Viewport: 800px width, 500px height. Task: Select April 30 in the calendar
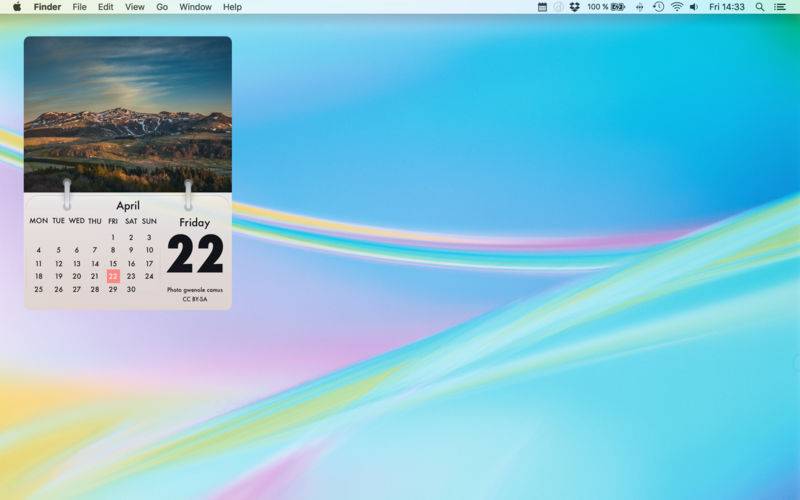[131, 289]
